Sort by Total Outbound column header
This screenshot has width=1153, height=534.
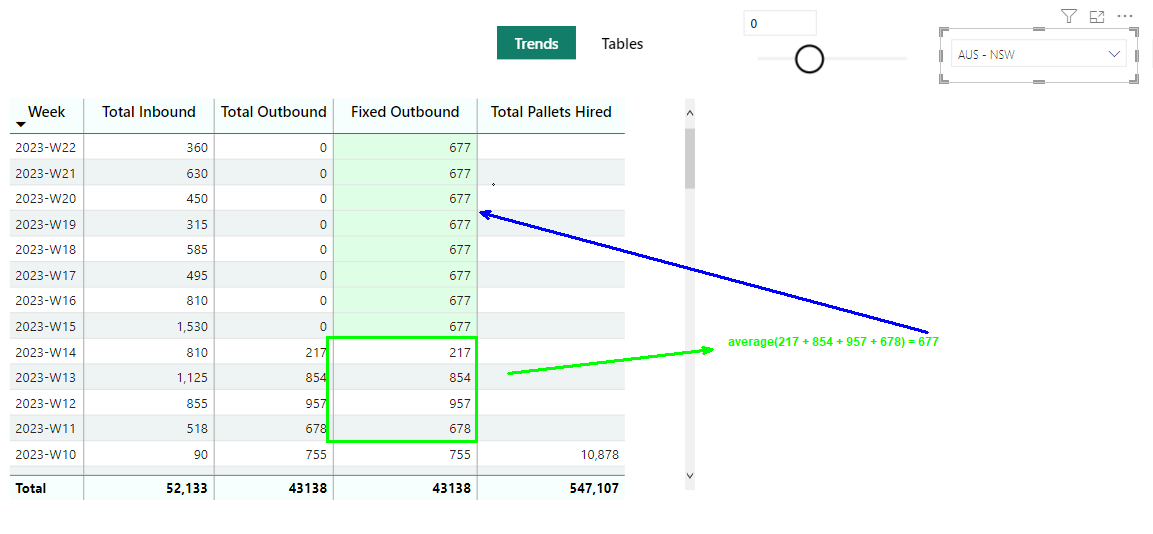pos(274,112)
